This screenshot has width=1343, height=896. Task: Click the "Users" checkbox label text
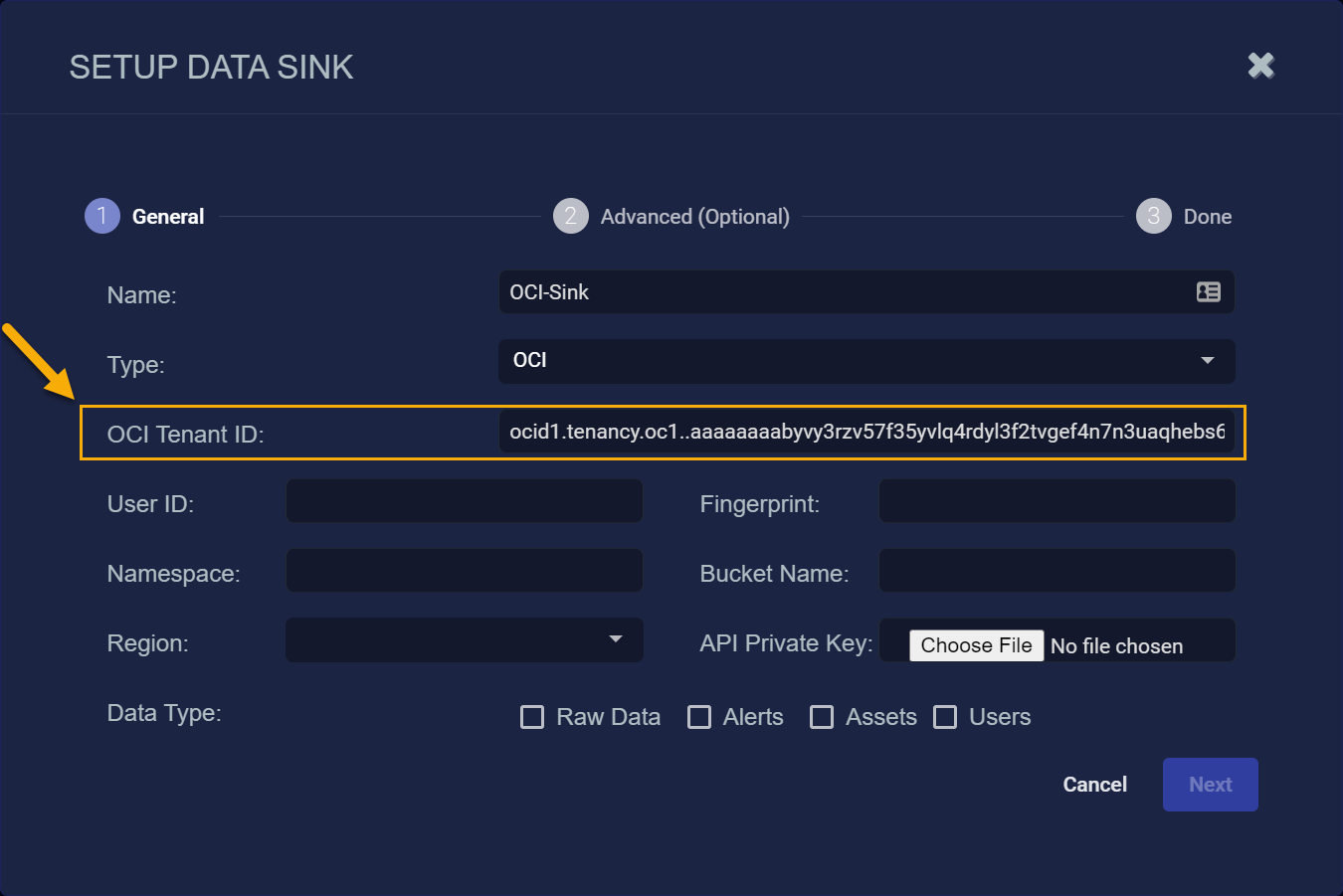[x=1000, y=717]
